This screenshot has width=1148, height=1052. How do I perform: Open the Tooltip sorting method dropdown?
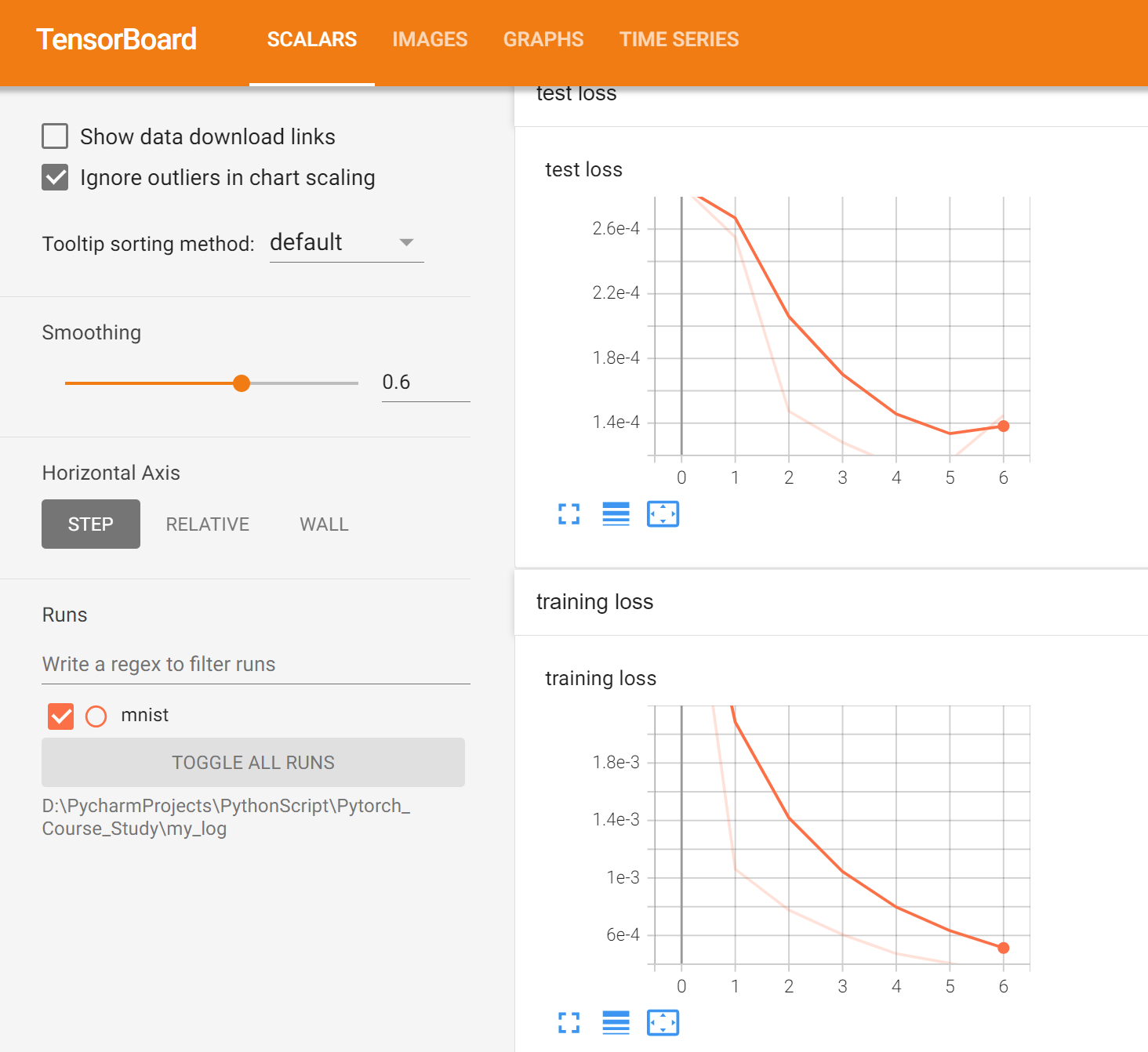[347, 242]
